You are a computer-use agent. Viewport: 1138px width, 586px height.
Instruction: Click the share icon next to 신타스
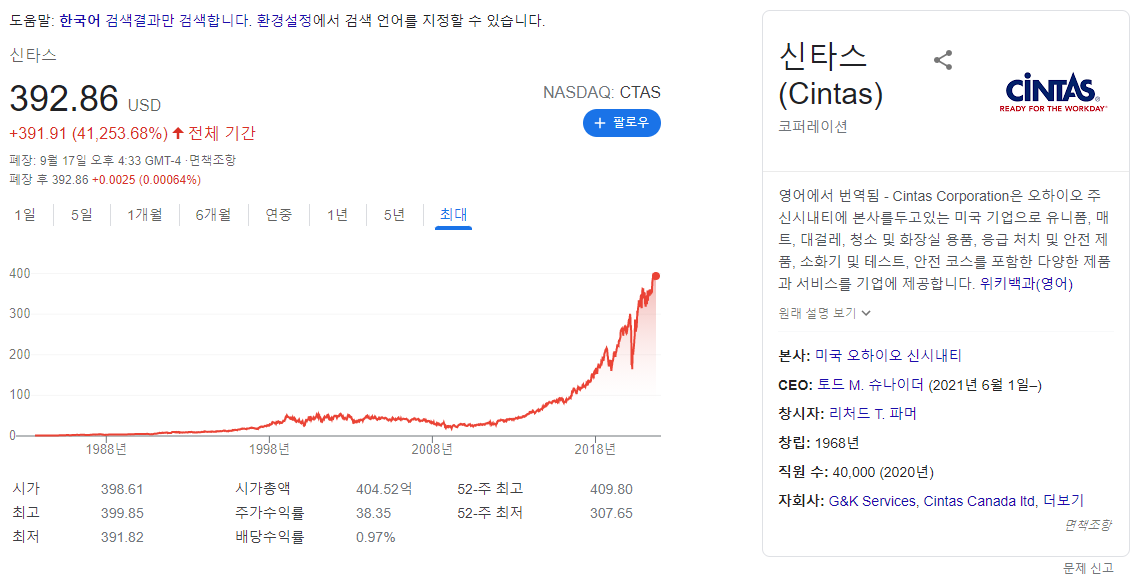(x=942, y=60)
